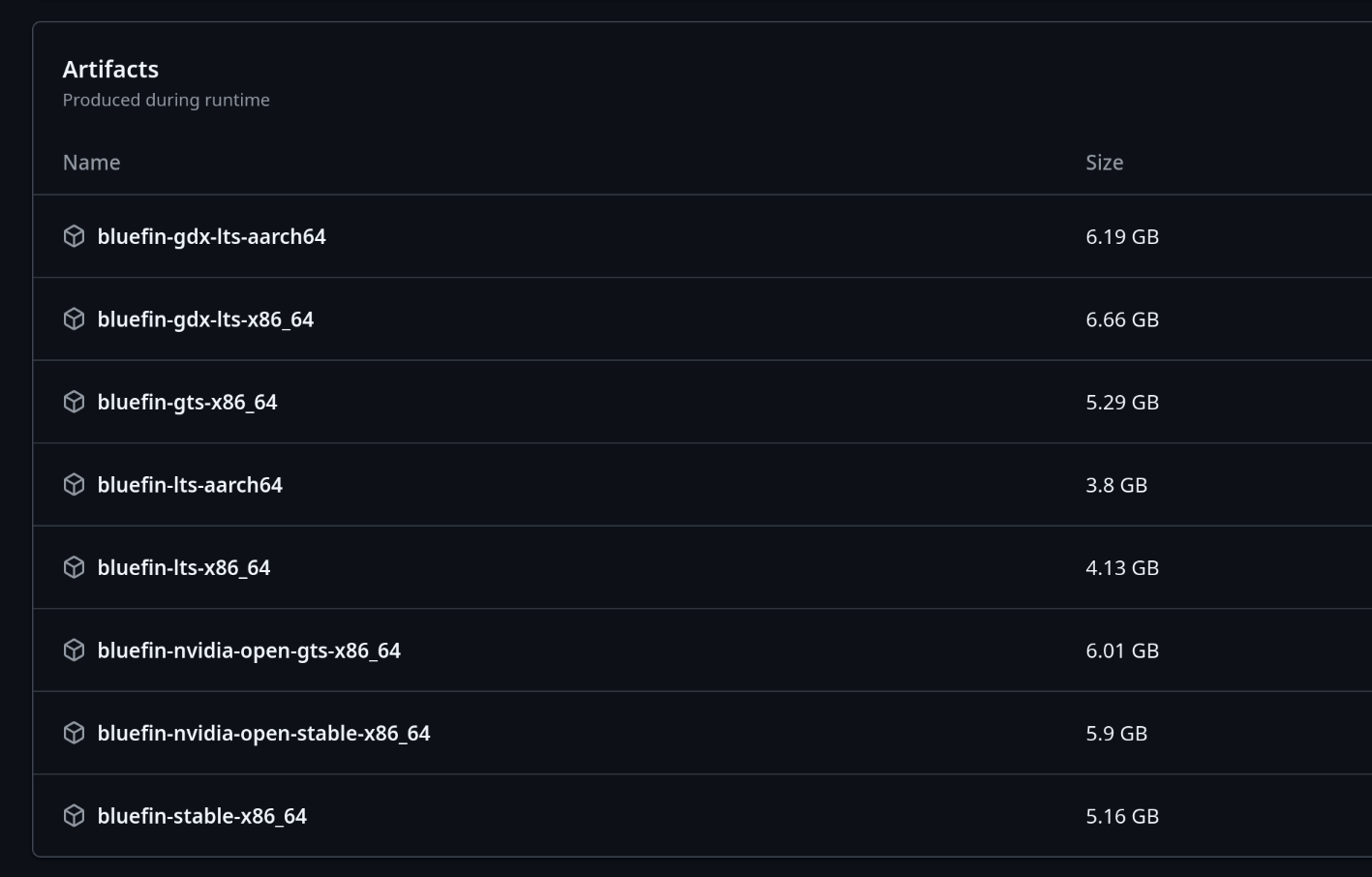Download bluefin-nvidia-open-gts-x86_64 artifact
The width and height of the screenshot is (1372, 877).
[x=249, y=650]
